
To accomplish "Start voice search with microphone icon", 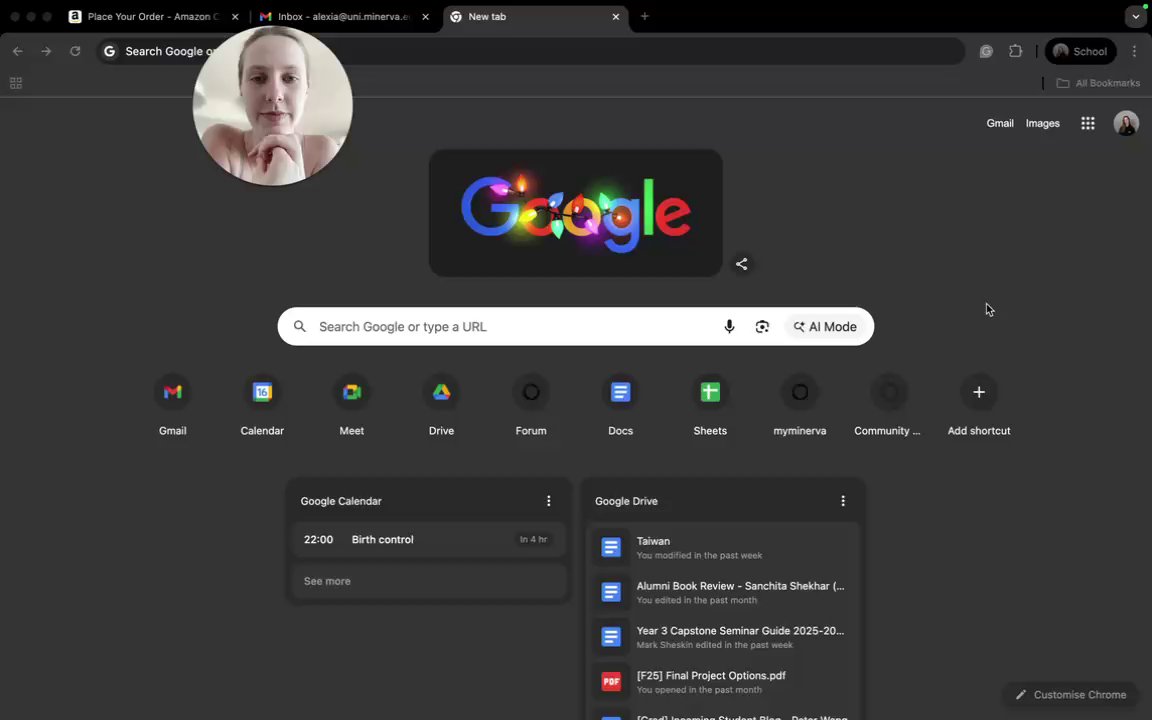I will 729,327.
